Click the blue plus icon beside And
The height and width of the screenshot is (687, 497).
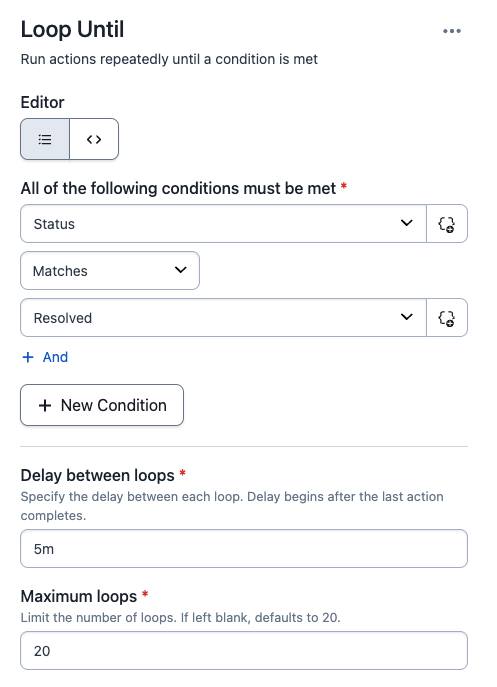pyautogui.click(x=28, y=357)
